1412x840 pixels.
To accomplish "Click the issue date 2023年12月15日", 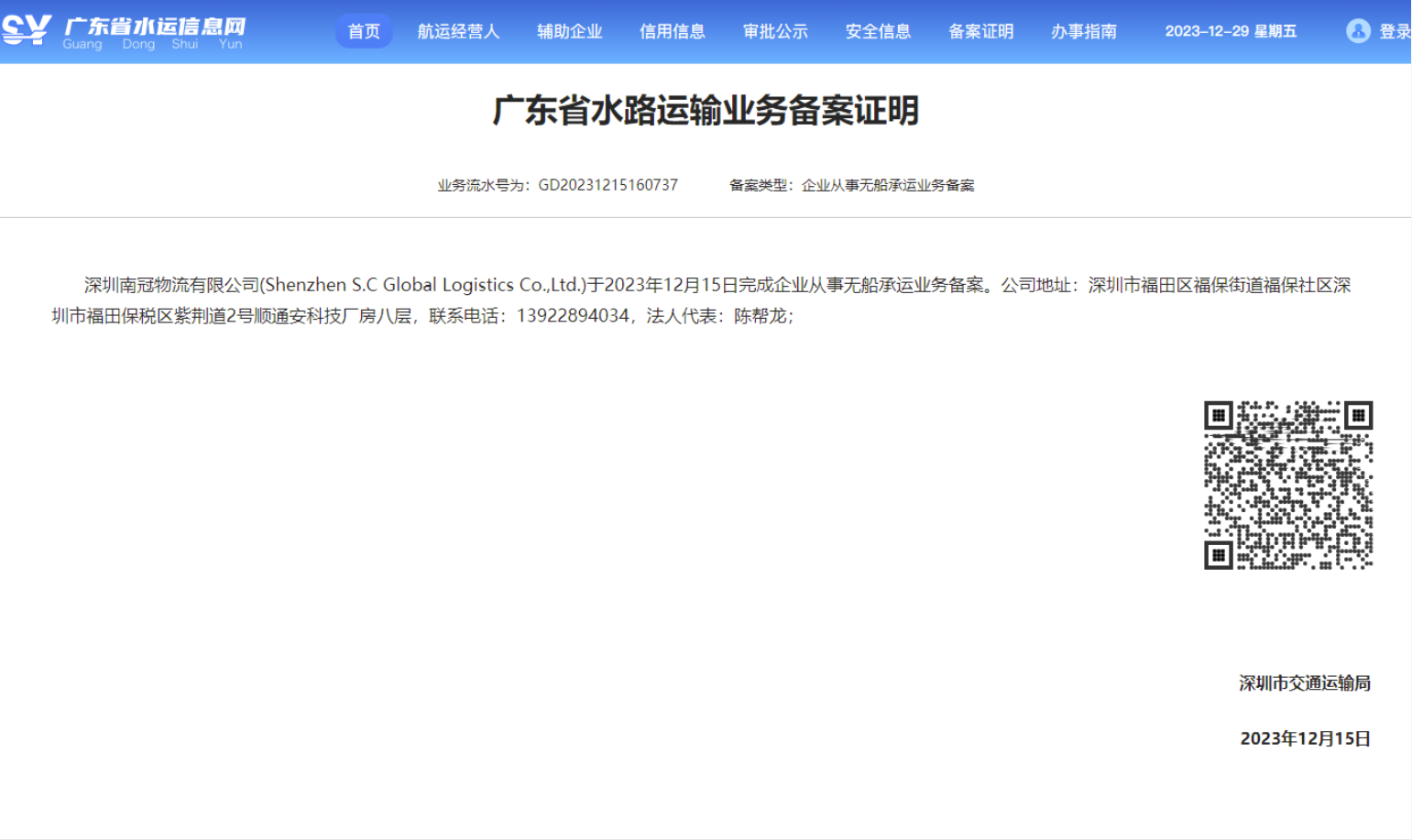I will (x=1305, y=738).
